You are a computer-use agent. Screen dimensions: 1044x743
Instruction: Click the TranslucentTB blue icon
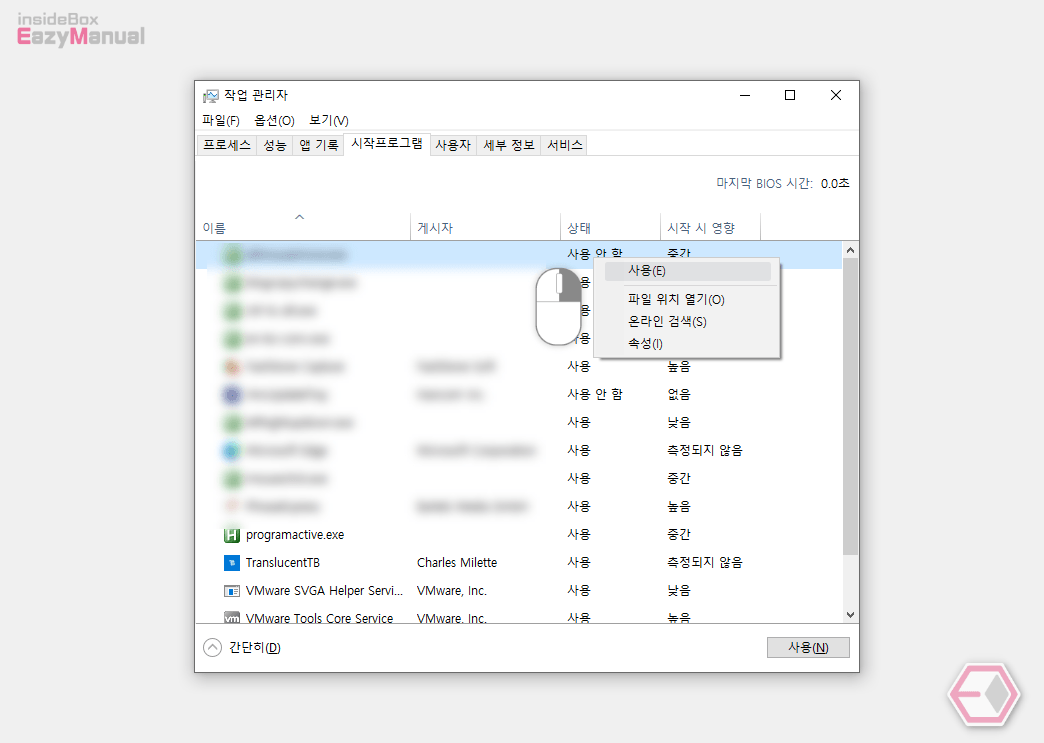(231, 563)
